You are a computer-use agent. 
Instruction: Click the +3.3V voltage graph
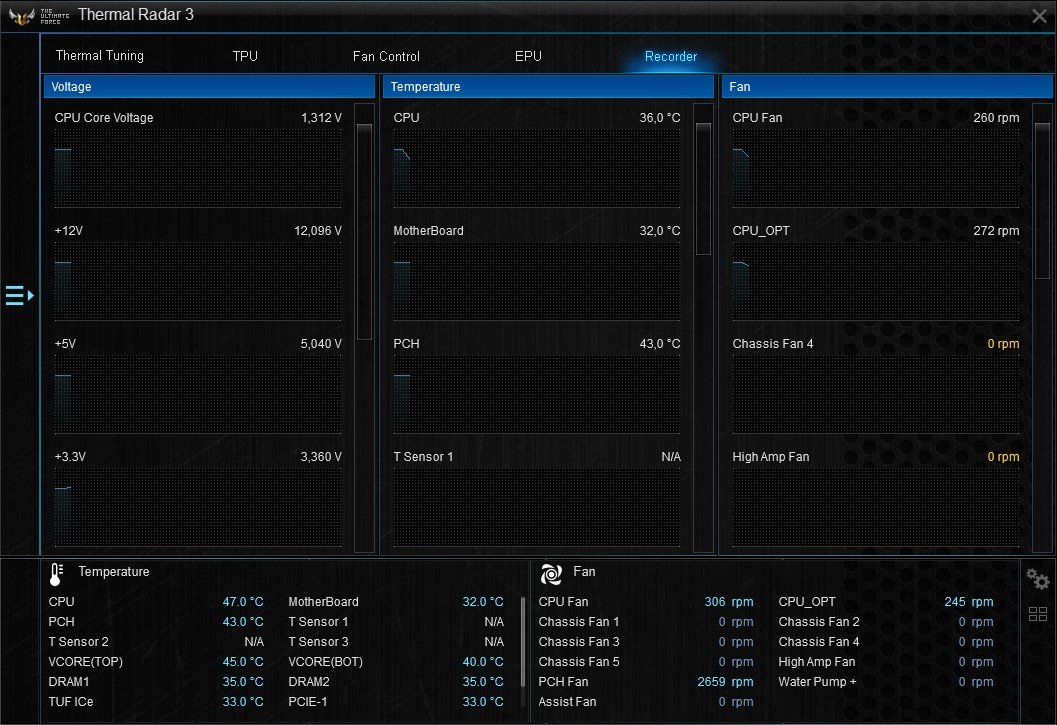point(198,507)
